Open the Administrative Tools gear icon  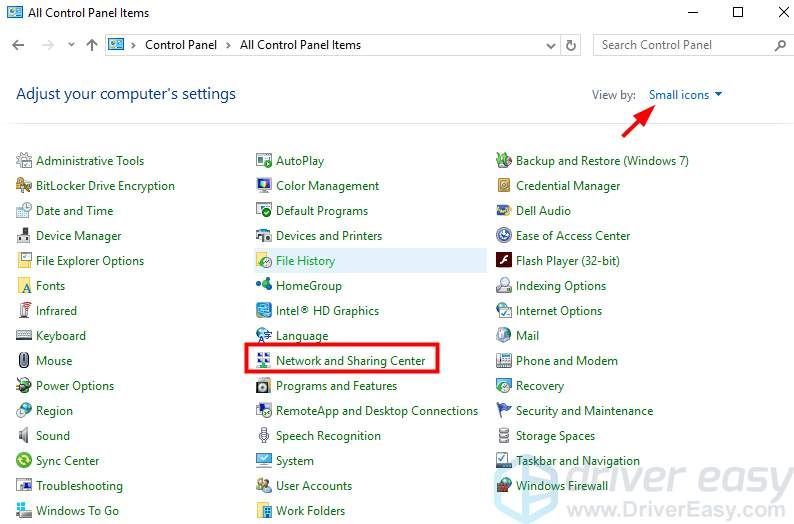coord(24,160)
